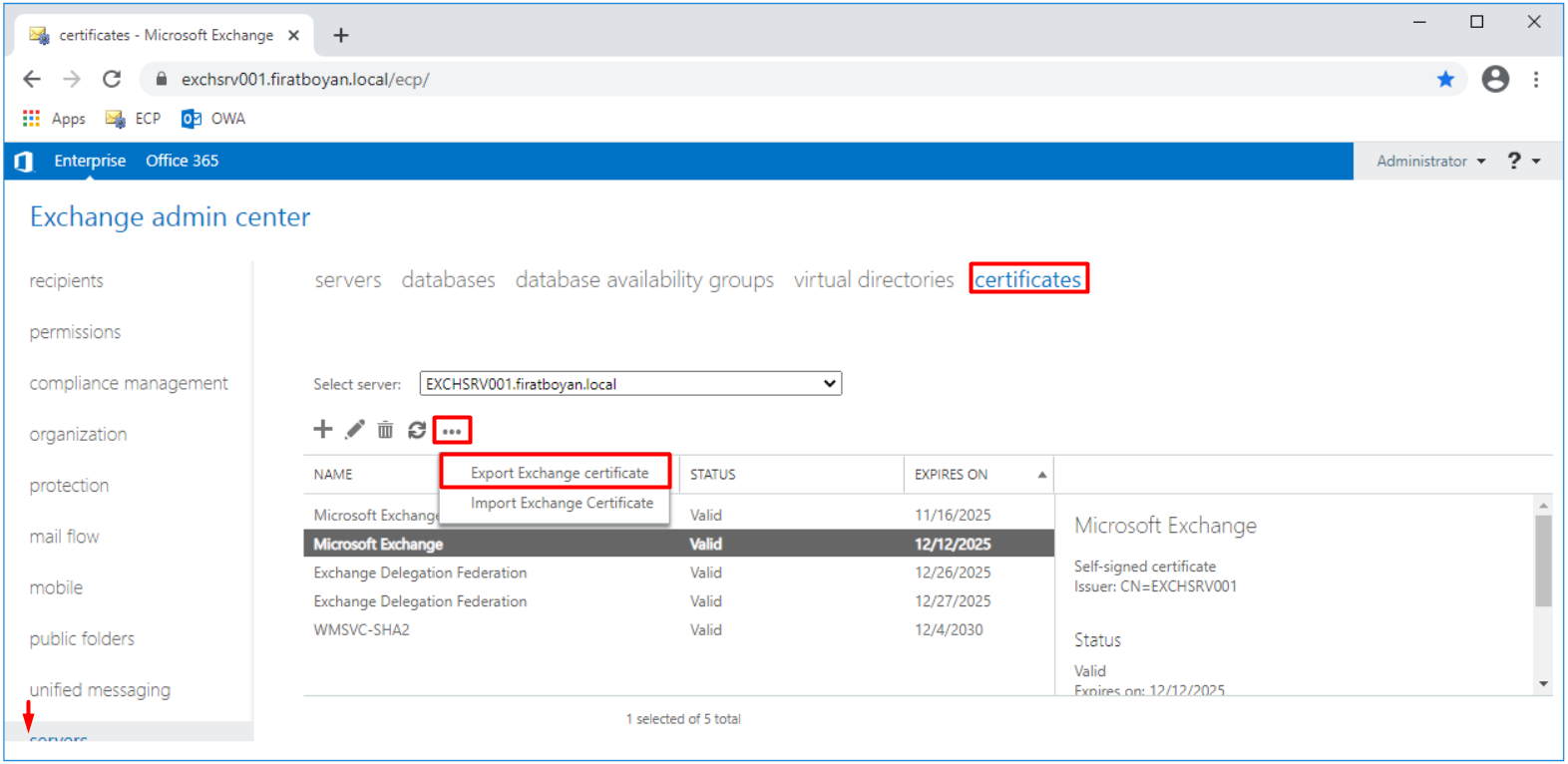Open protection in left navigation
The width and height of the screenshot is (1568, 764).
tap(69, 486)
